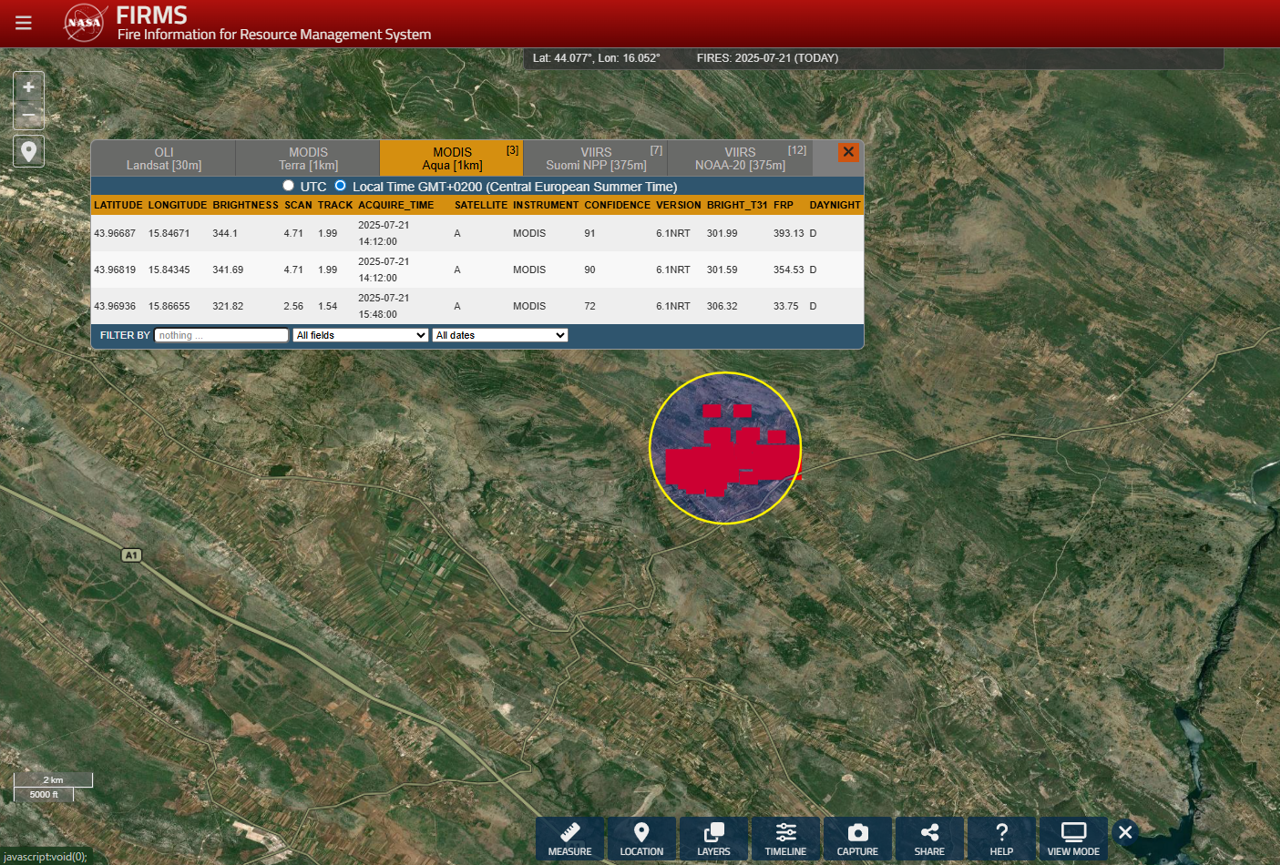
Task: Click latitude value 43.96936
Action: pos(115,306)
